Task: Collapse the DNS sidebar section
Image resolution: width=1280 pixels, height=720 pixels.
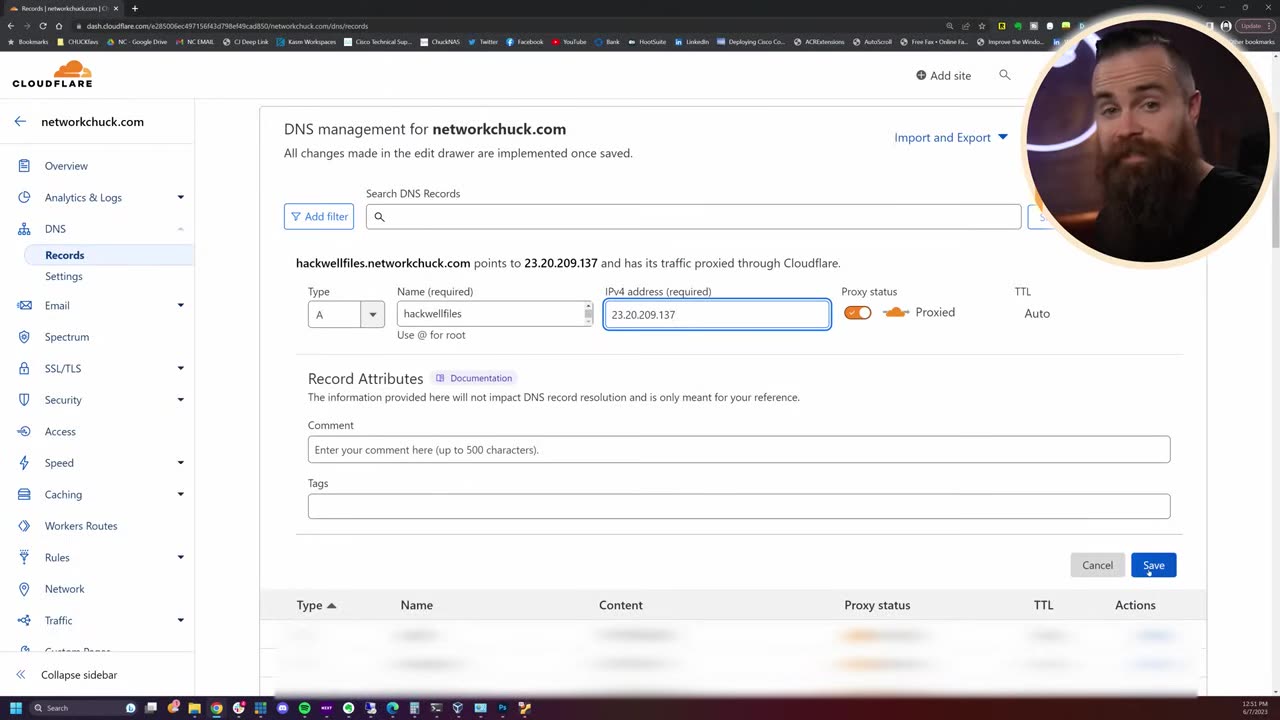Action: pos(181,229)
